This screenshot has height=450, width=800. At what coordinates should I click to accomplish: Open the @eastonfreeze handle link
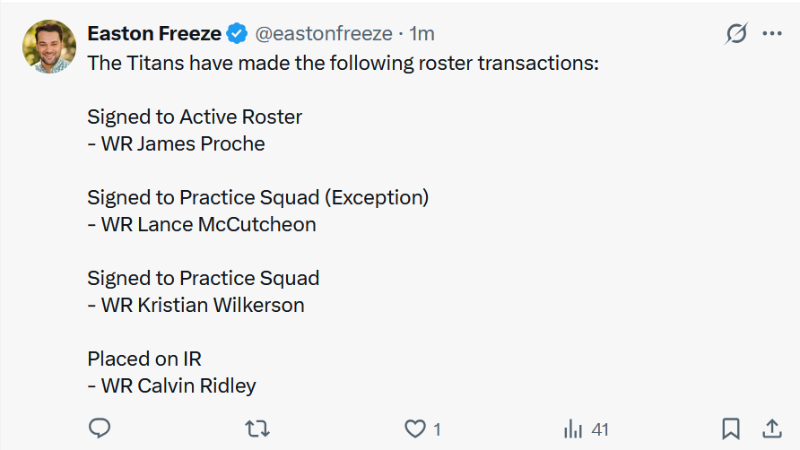click(324, 34)
